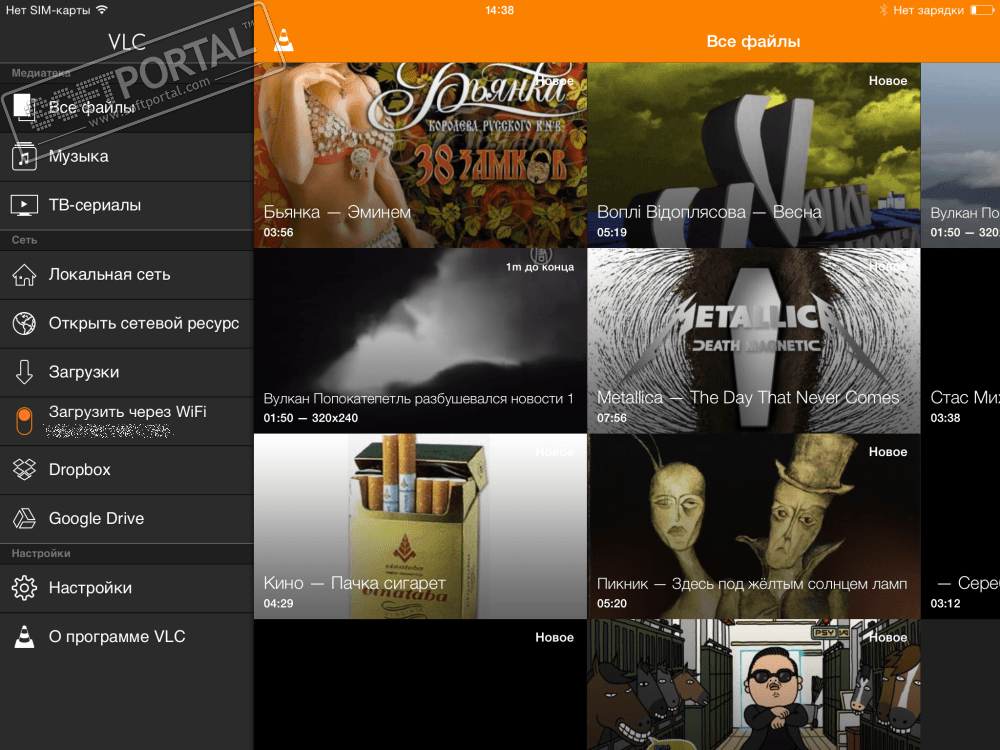Open the Музыка library section
This screenshot has height=750, width=1000.
(127, 157)
